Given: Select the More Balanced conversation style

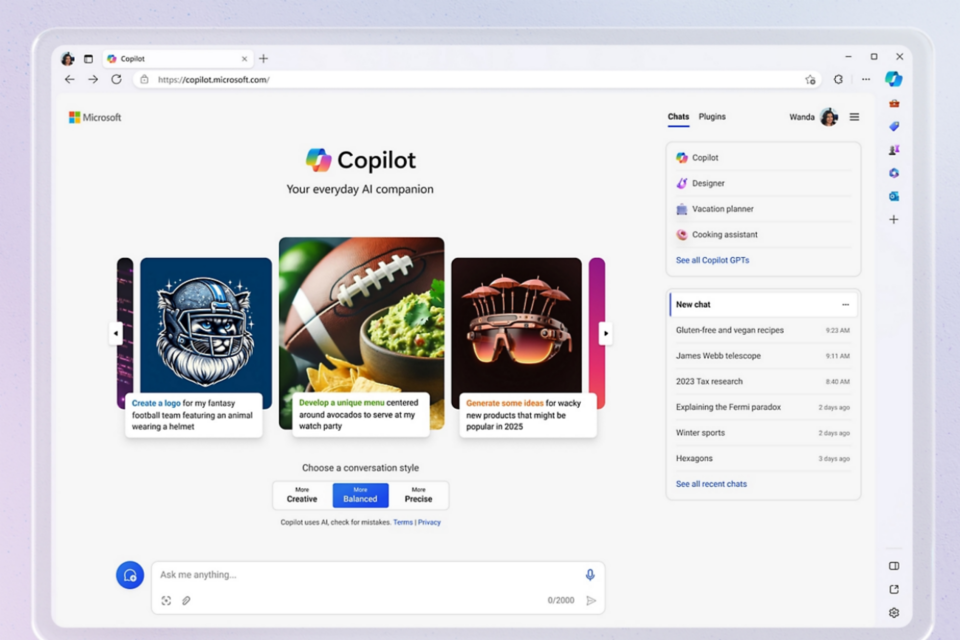Looking at the screenshot, I should coord(360,495).
